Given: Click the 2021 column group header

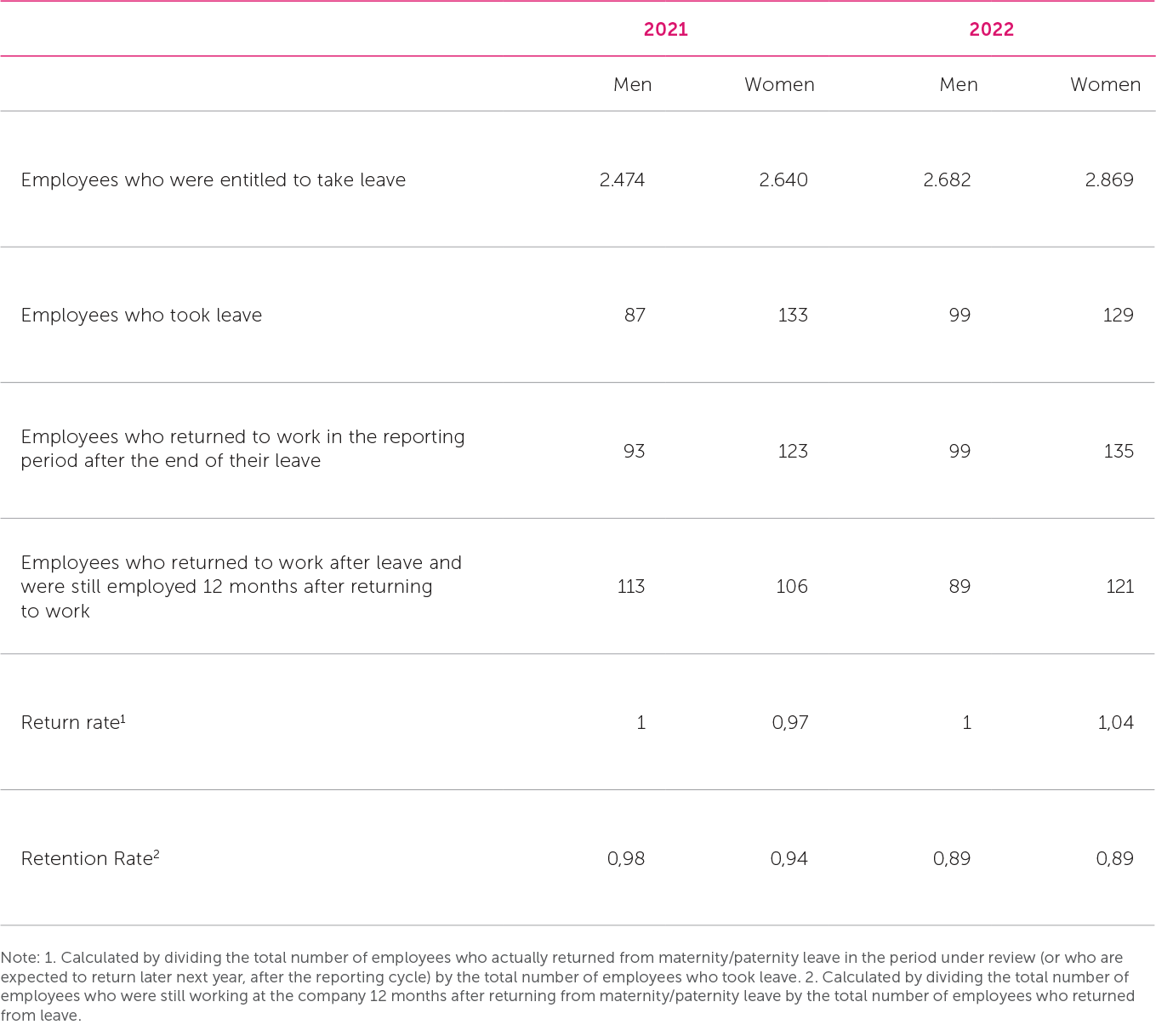Looking at the screenshot, I should click(x=665, y=30).
